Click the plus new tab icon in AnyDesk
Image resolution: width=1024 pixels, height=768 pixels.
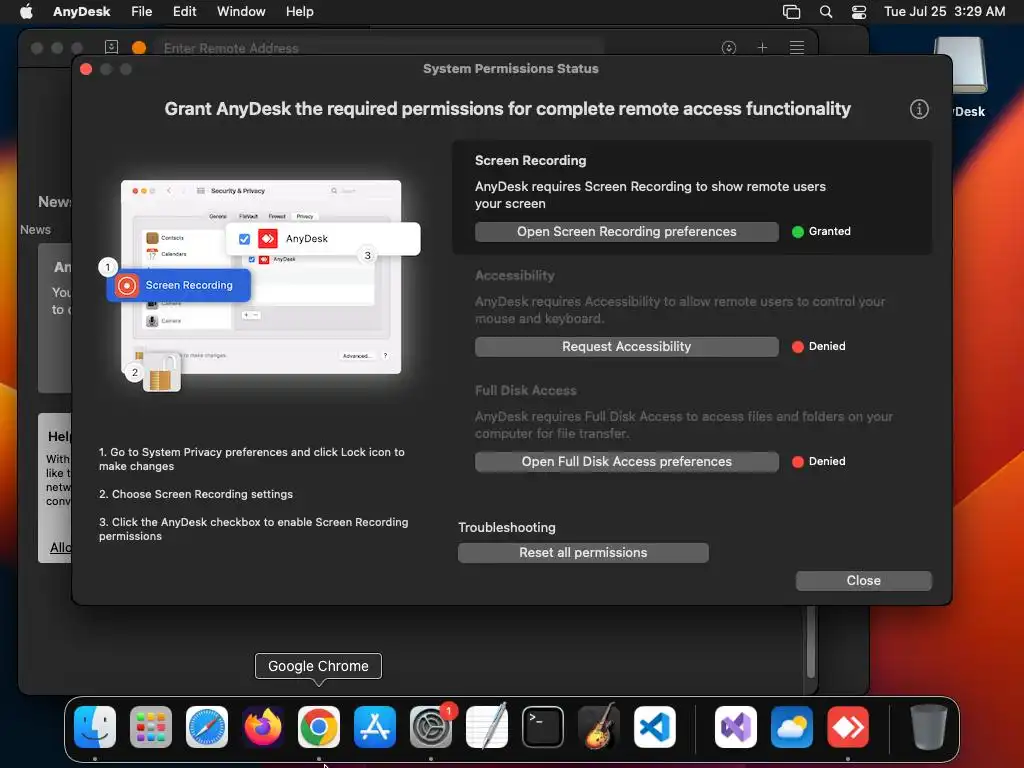[x=762, y=48]
